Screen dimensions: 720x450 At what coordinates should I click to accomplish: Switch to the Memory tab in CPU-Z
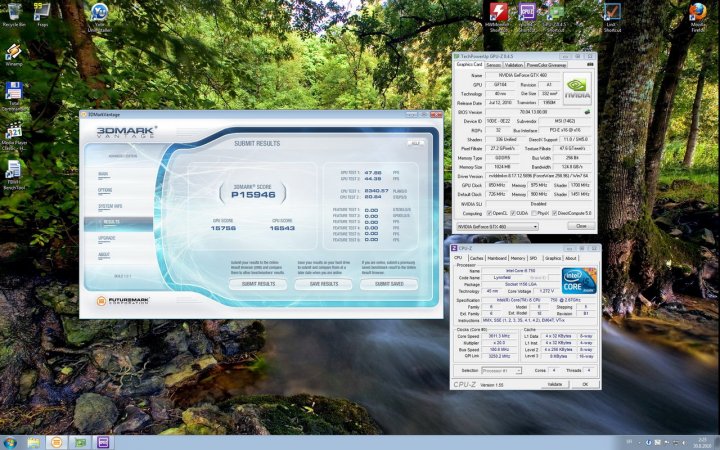tap(518, 259)
